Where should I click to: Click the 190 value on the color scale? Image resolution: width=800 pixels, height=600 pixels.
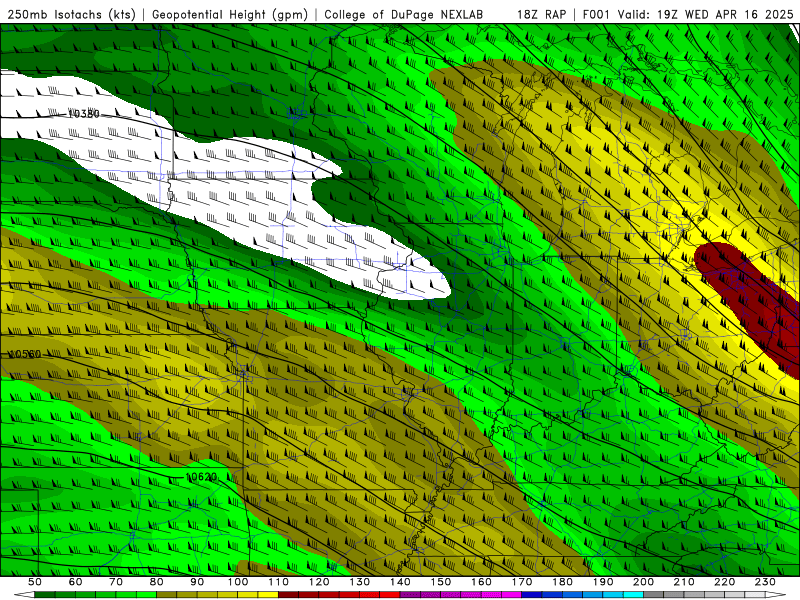[x=603, y=582]
